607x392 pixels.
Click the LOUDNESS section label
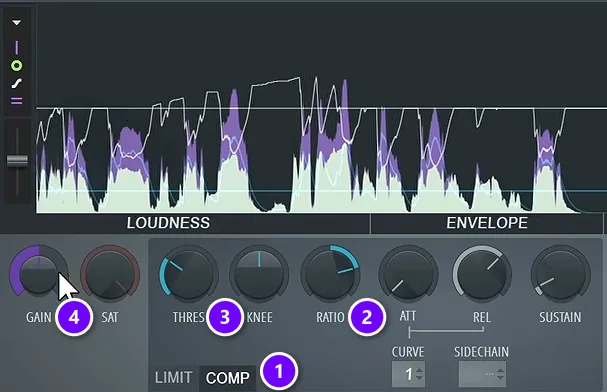(168, 223)
